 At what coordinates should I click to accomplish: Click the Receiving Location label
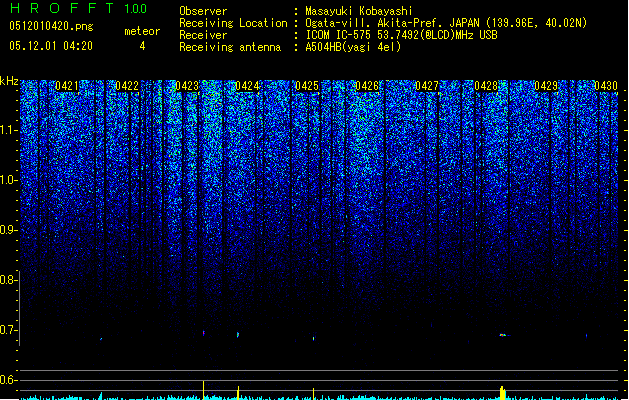(233, 23)
